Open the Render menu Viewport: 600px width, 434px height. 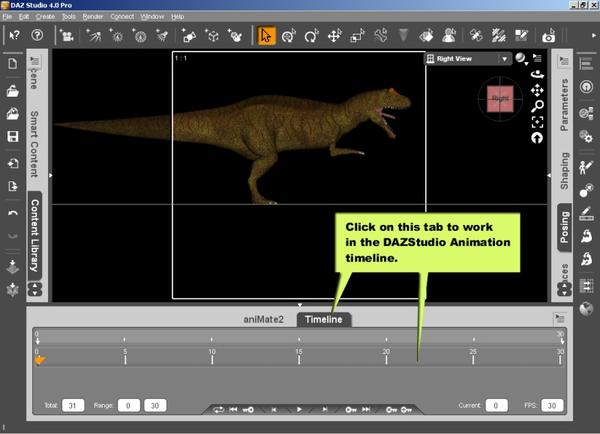click(93, 17)
